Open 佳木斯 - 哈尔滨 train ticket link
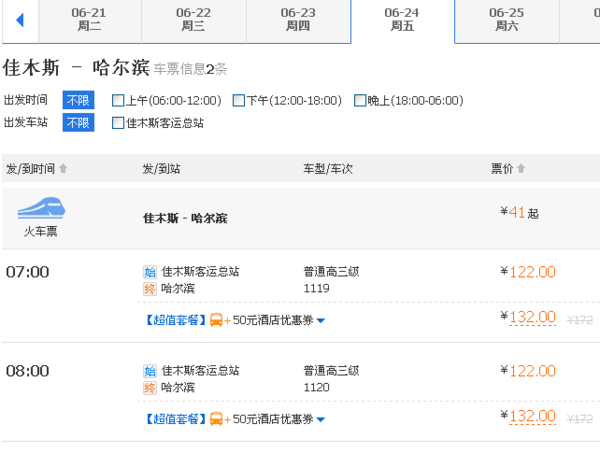The width and height of the screenshot is (600, 453). pos(185,218)
